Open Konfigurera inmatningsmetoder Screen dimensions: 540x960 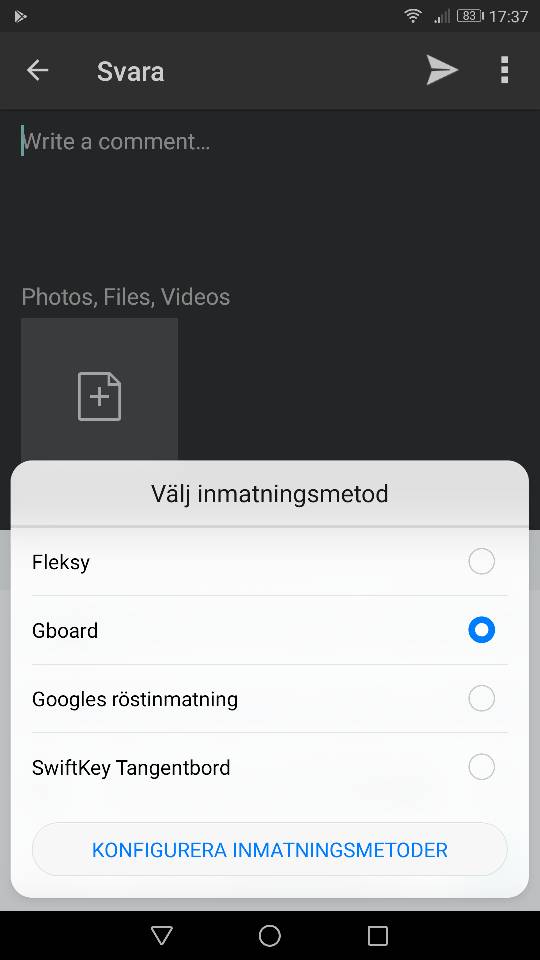[x=269, y=850]
